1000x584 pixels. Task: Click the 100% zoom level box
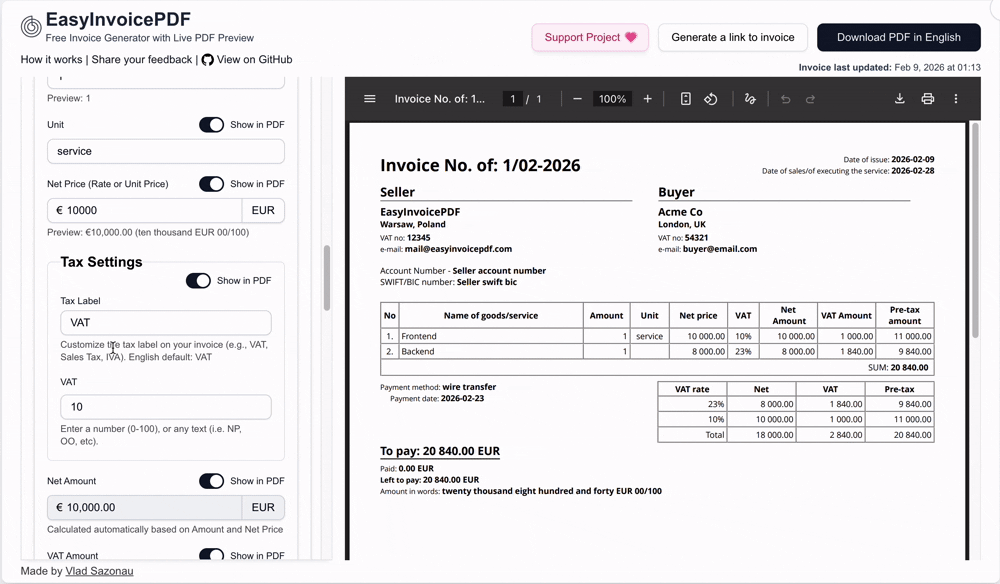click(x=612, y=99)
